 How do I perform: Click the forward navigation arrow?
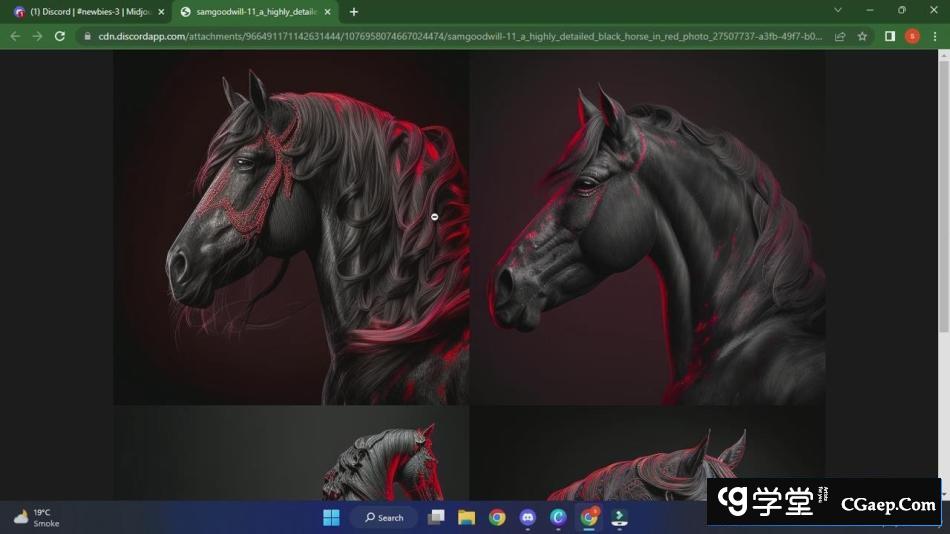37,36
